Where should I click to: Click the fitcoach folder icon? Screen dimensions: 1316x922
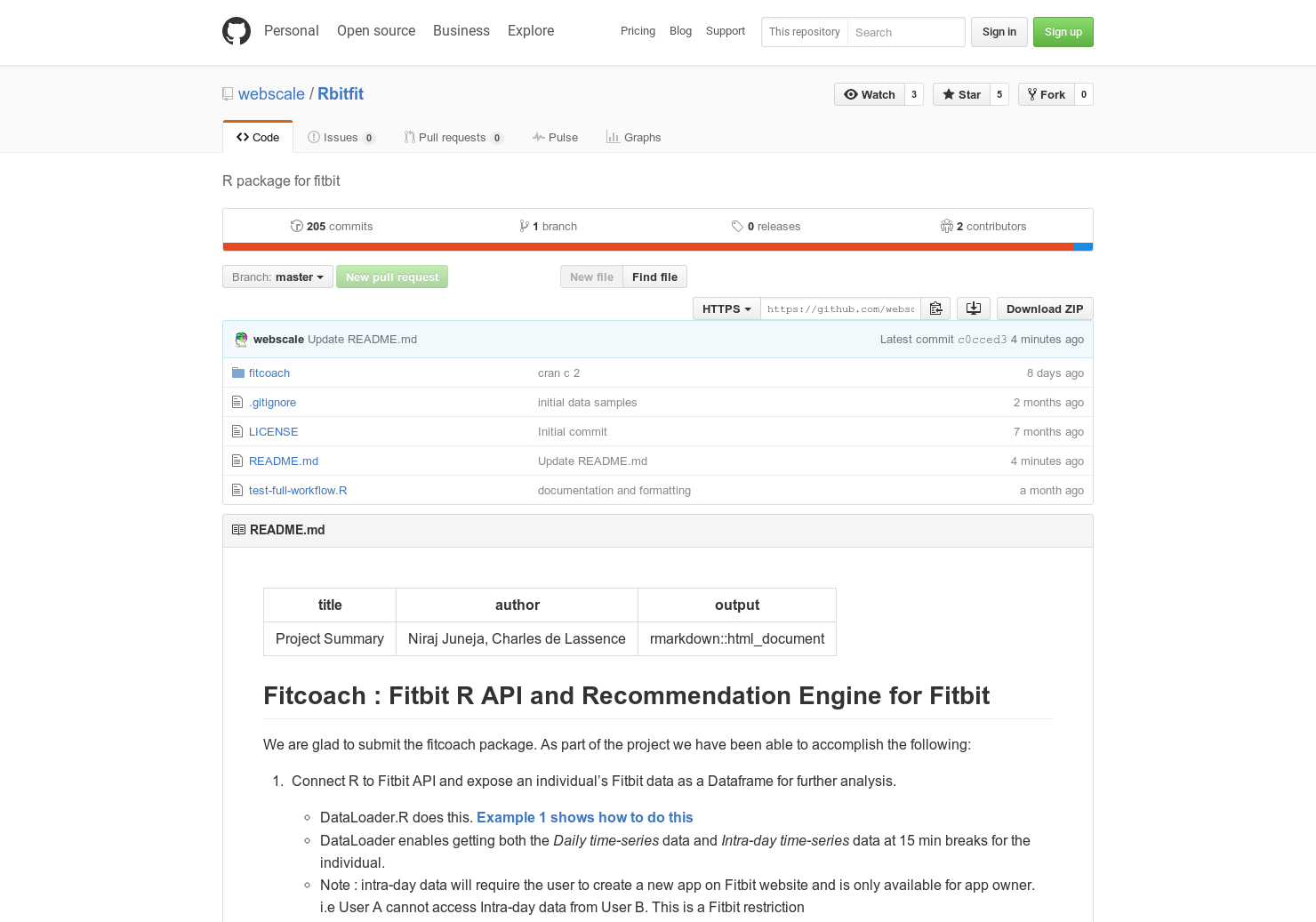pyautogui.click(x=237, y=372)
